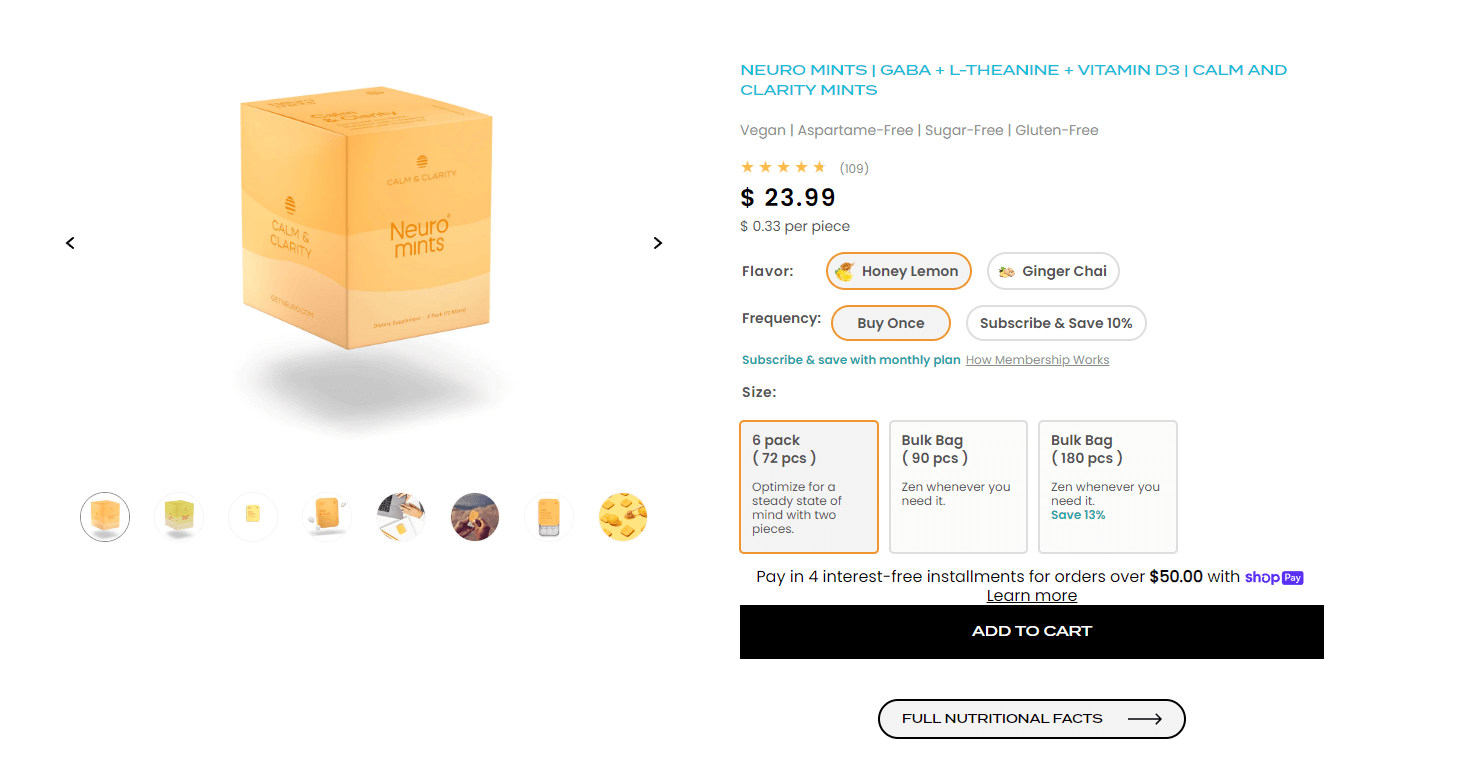Open Learn more about installments
1457x765 pixels.
point(1032,596)
